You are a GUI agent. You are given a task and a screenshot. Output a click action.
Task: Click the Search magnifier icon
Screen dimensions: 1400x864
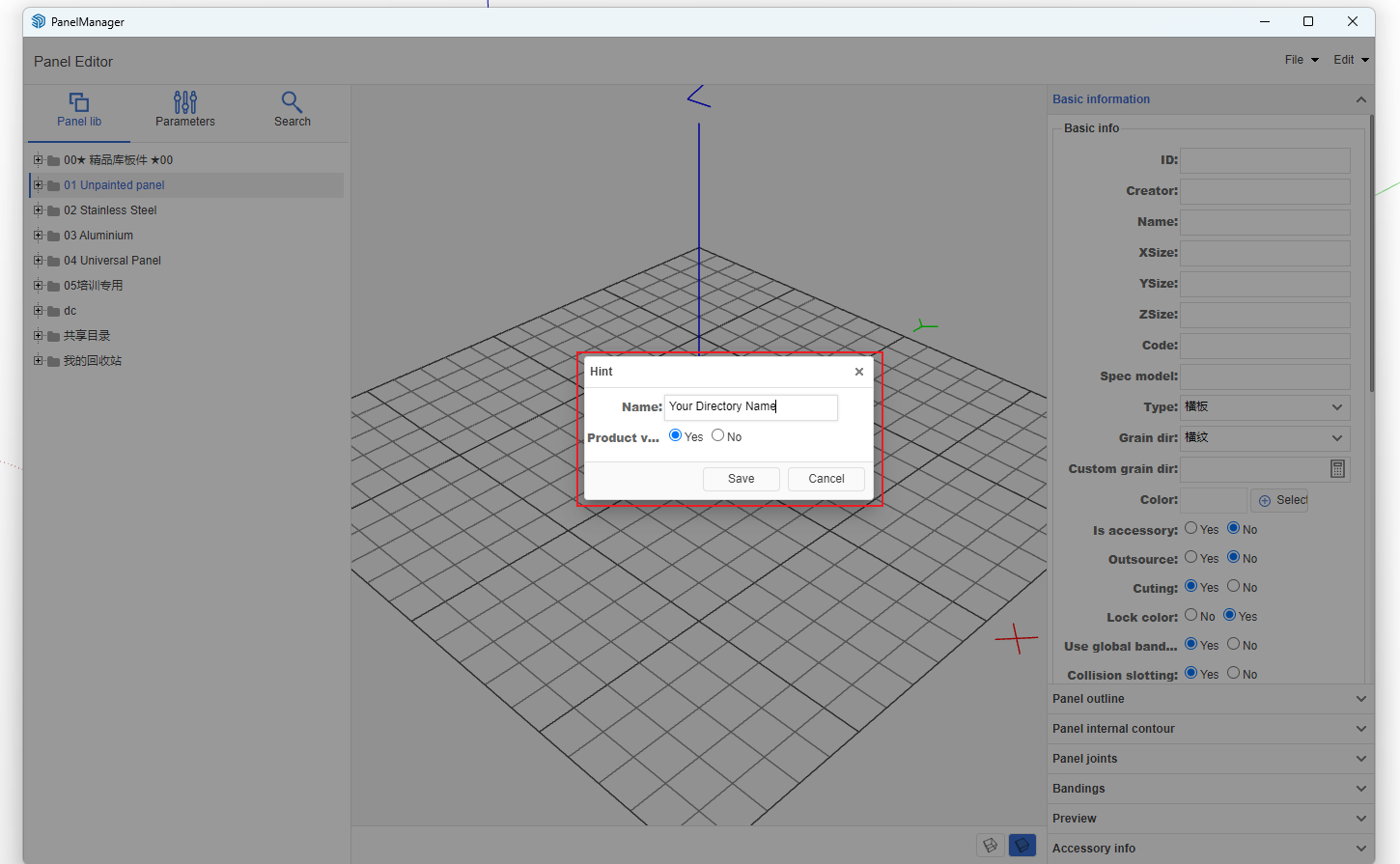coord(292,102)
